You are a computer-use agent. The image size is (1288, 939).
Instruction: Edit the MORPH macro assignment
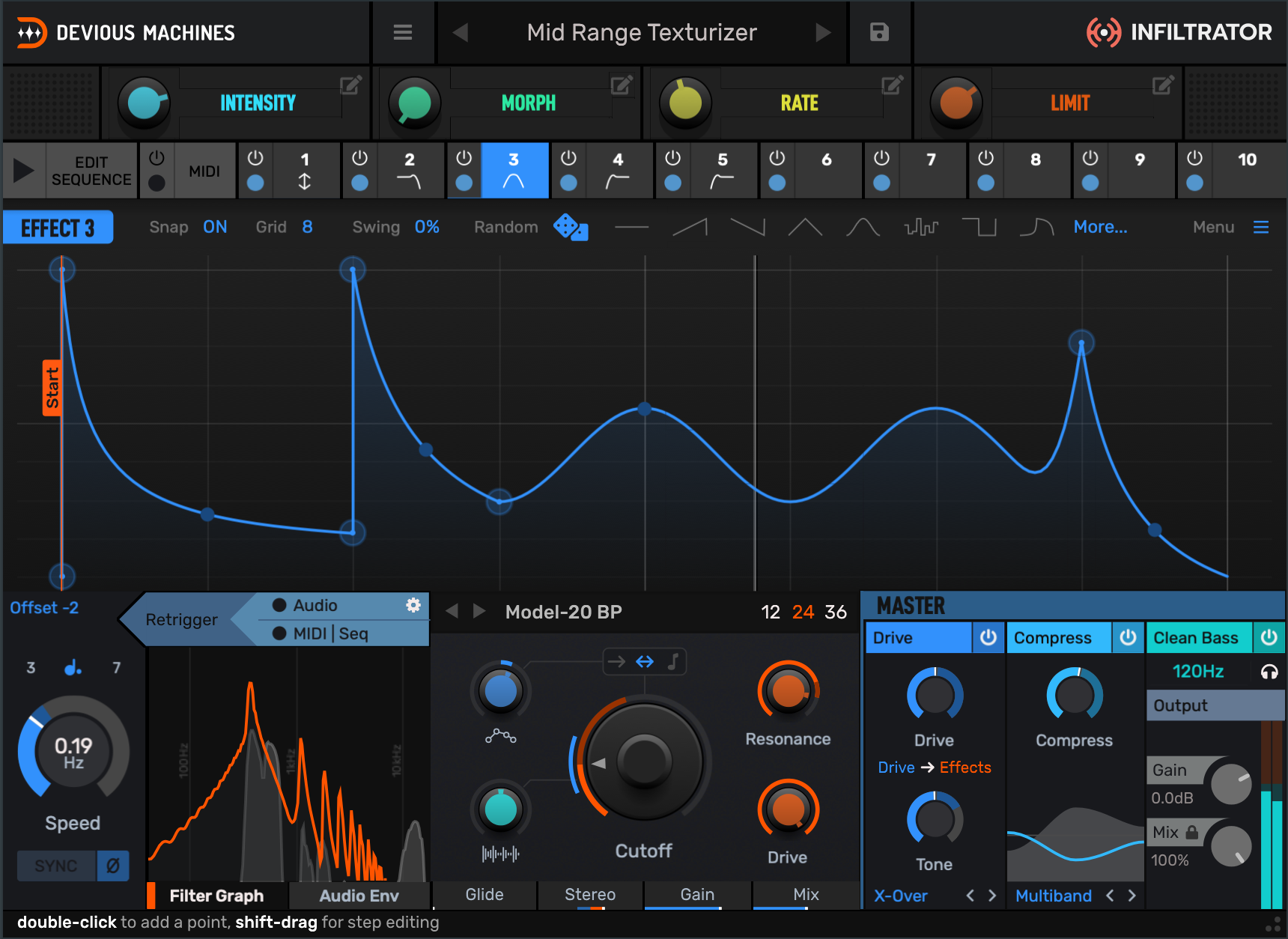[x=622, y=85]
